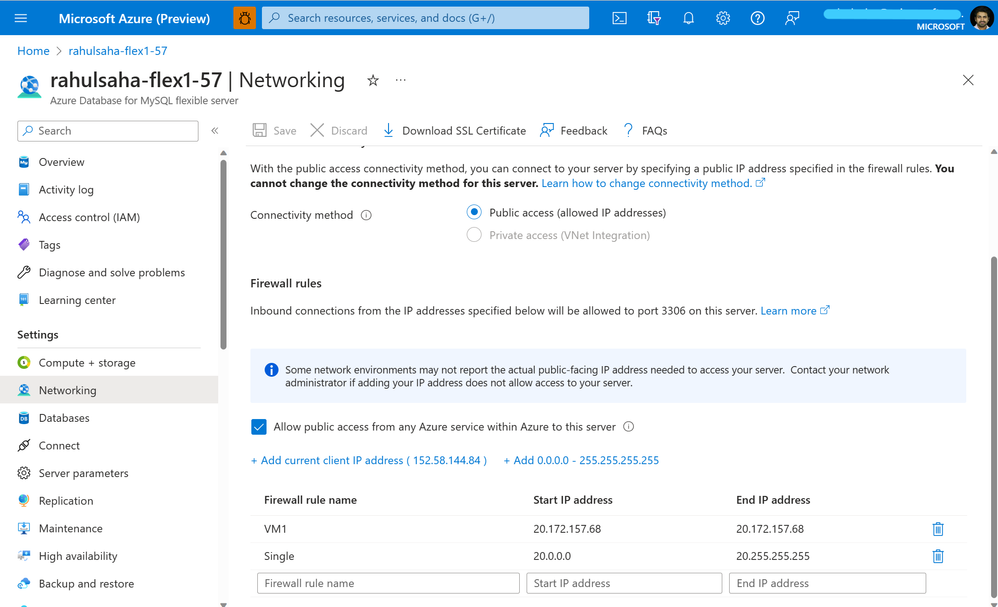Click the main content vertical scrollbar
The height and width of the screenshot is (607, 998).
coord(994,426)
